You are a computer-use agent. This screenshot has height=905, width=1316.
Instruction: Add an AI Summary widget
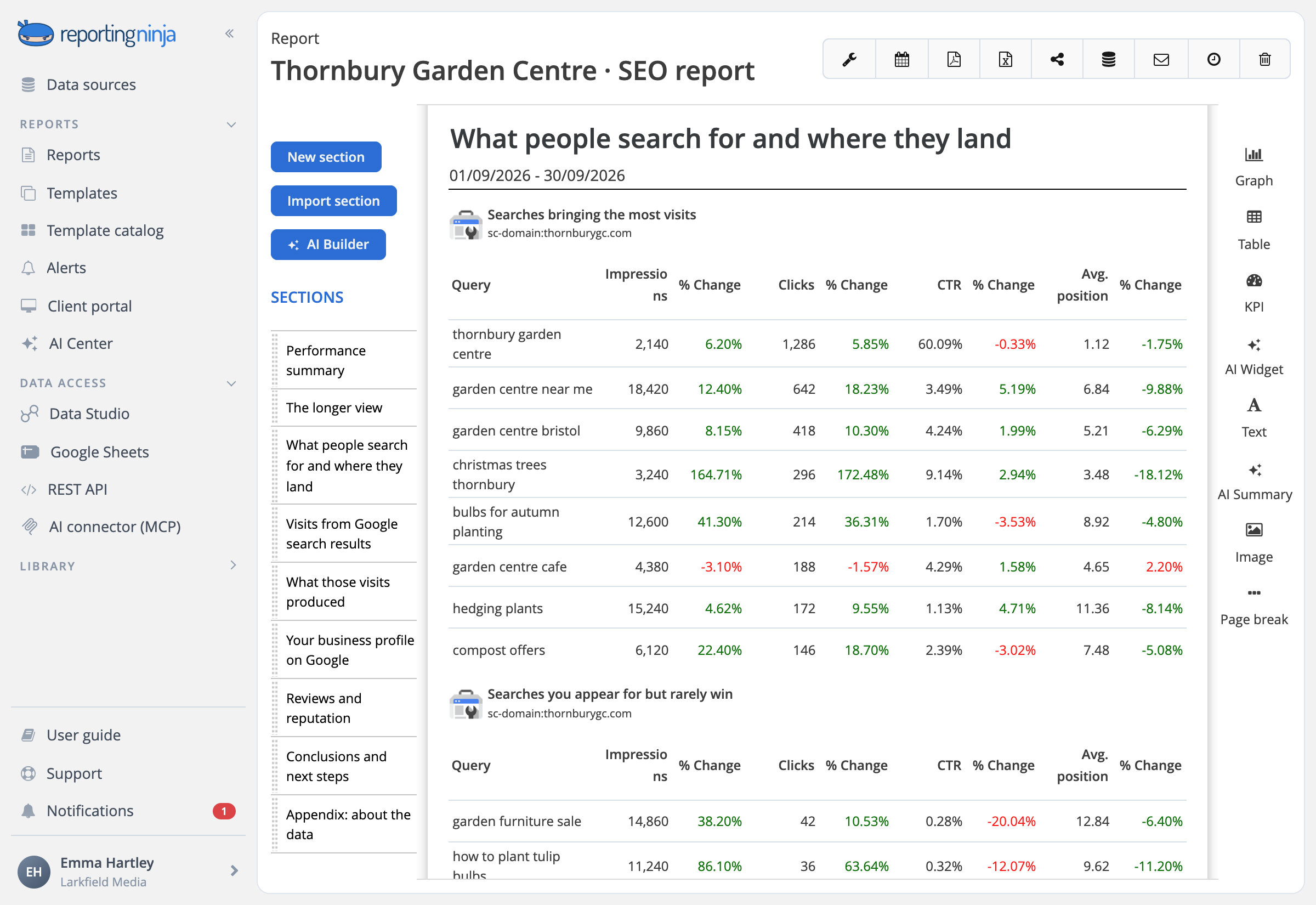click(x=1254, y=482)
